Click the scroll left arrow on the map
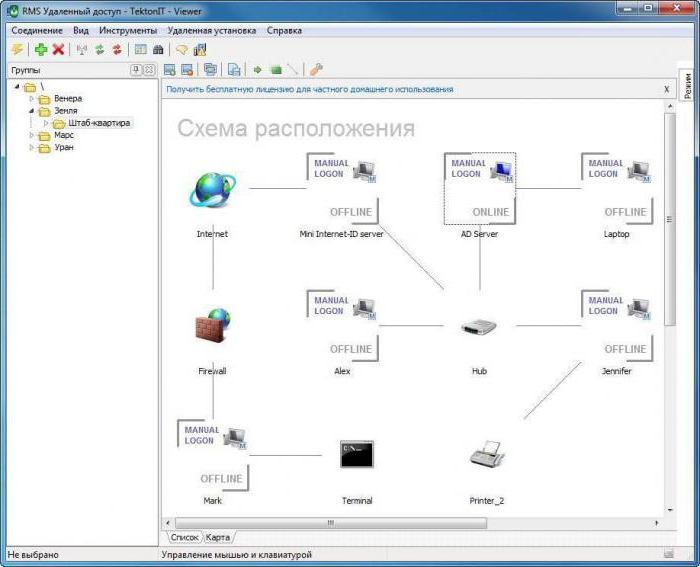Viewport: 700px width, 567px height. click(x=168, y=523)
